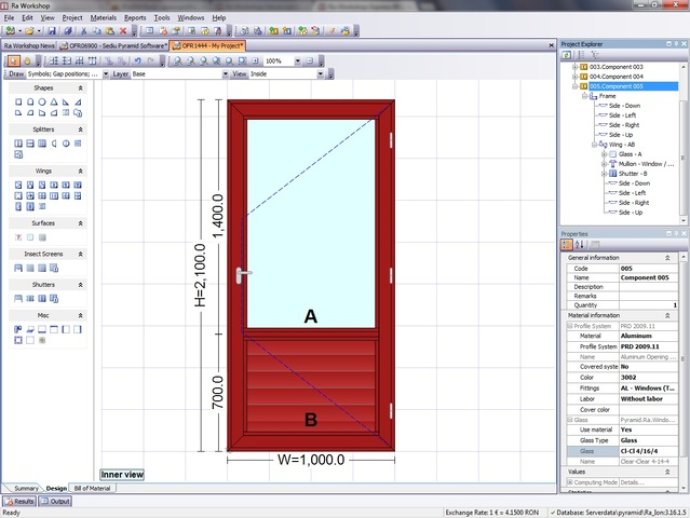
Task: Click the Undo arrow in the design toolbar
Action: (x=138, y=61)
